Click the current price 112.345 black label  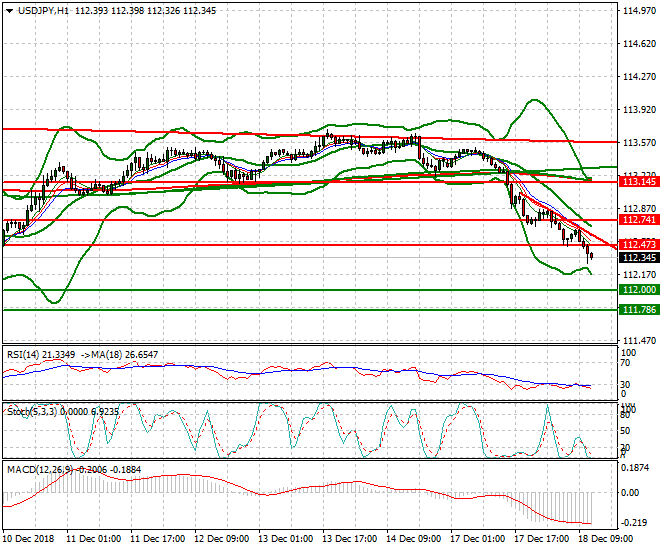[639, 258]
